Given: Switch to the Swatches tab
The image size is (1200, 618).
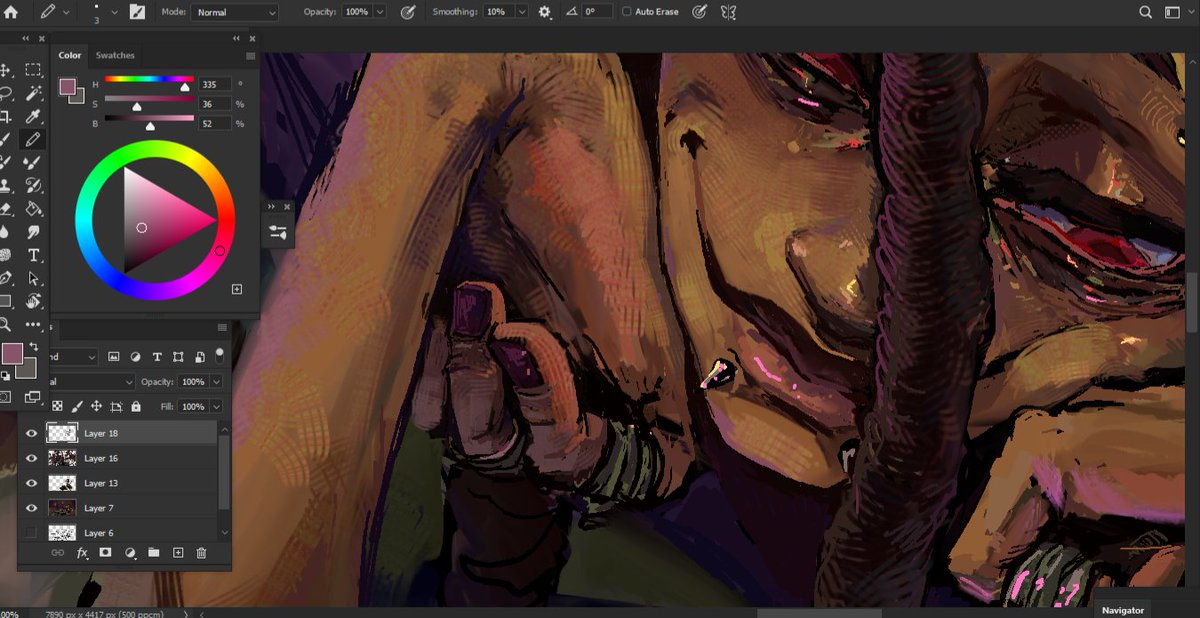Looking at the screenshot, I should 115,55.
